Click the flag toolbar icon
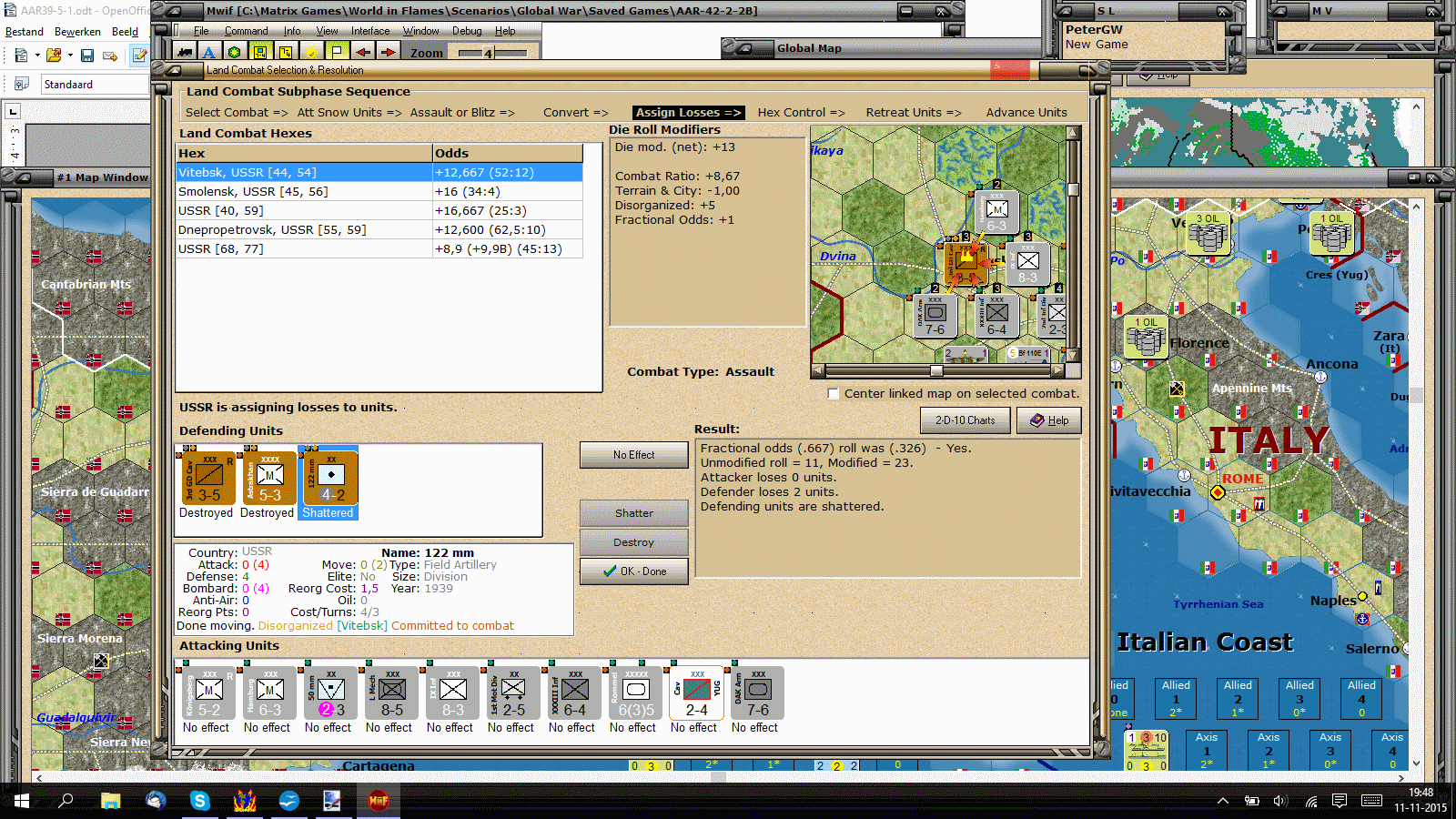Screen dimensions: 1456x819 tap(337, 53)
